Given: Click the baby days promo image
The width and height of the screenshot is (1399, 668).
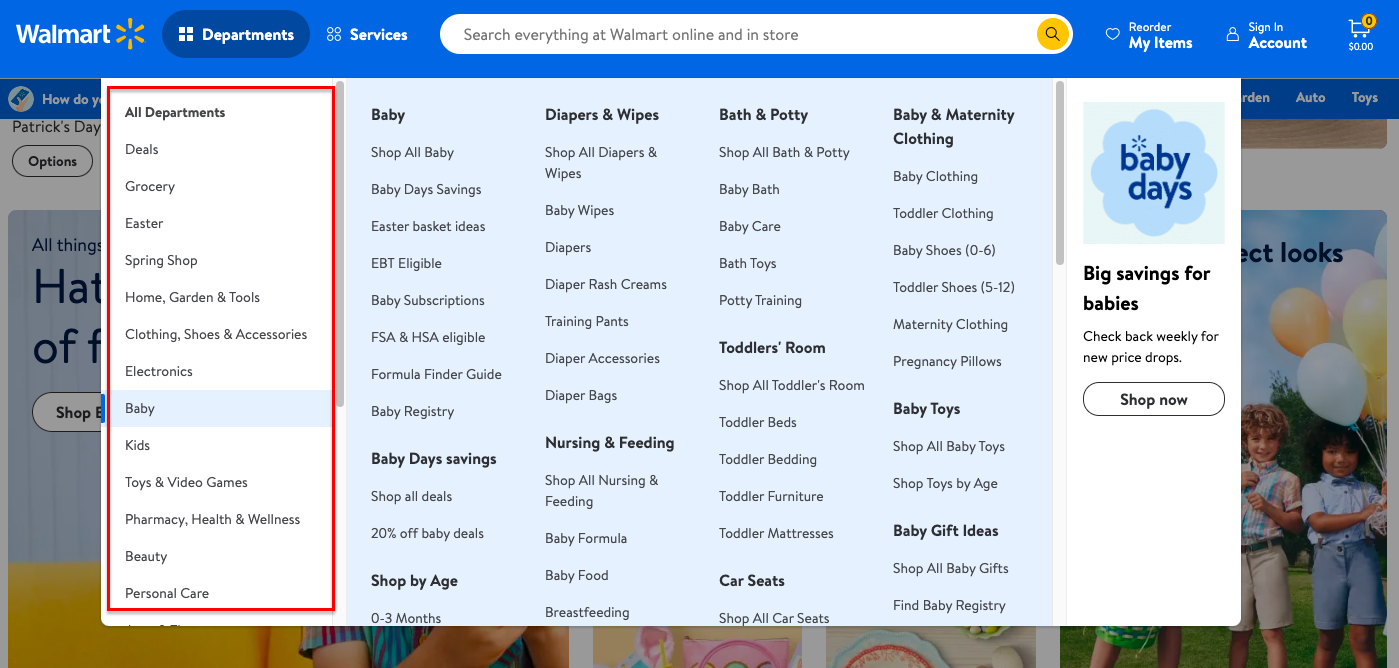Looking at the screenshot, I should (1154, 173).
